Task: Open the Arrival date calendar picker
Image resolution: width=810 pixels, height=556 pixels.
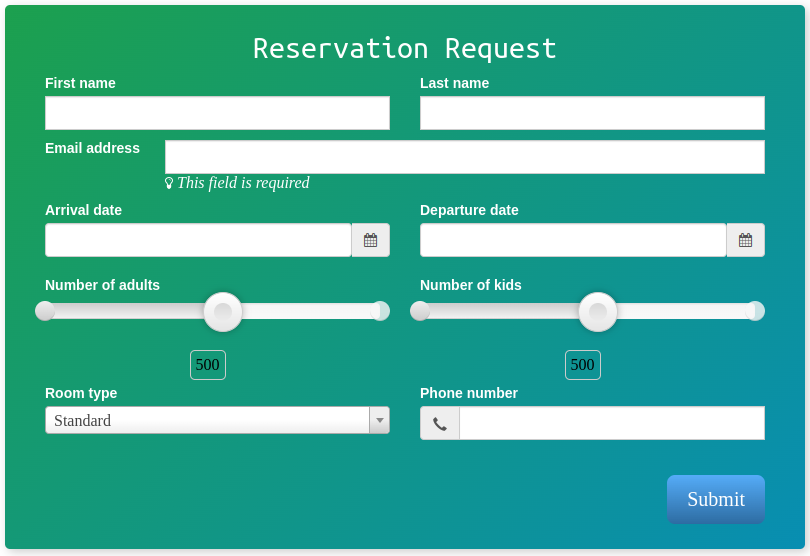Action: [x=370, y=240]
